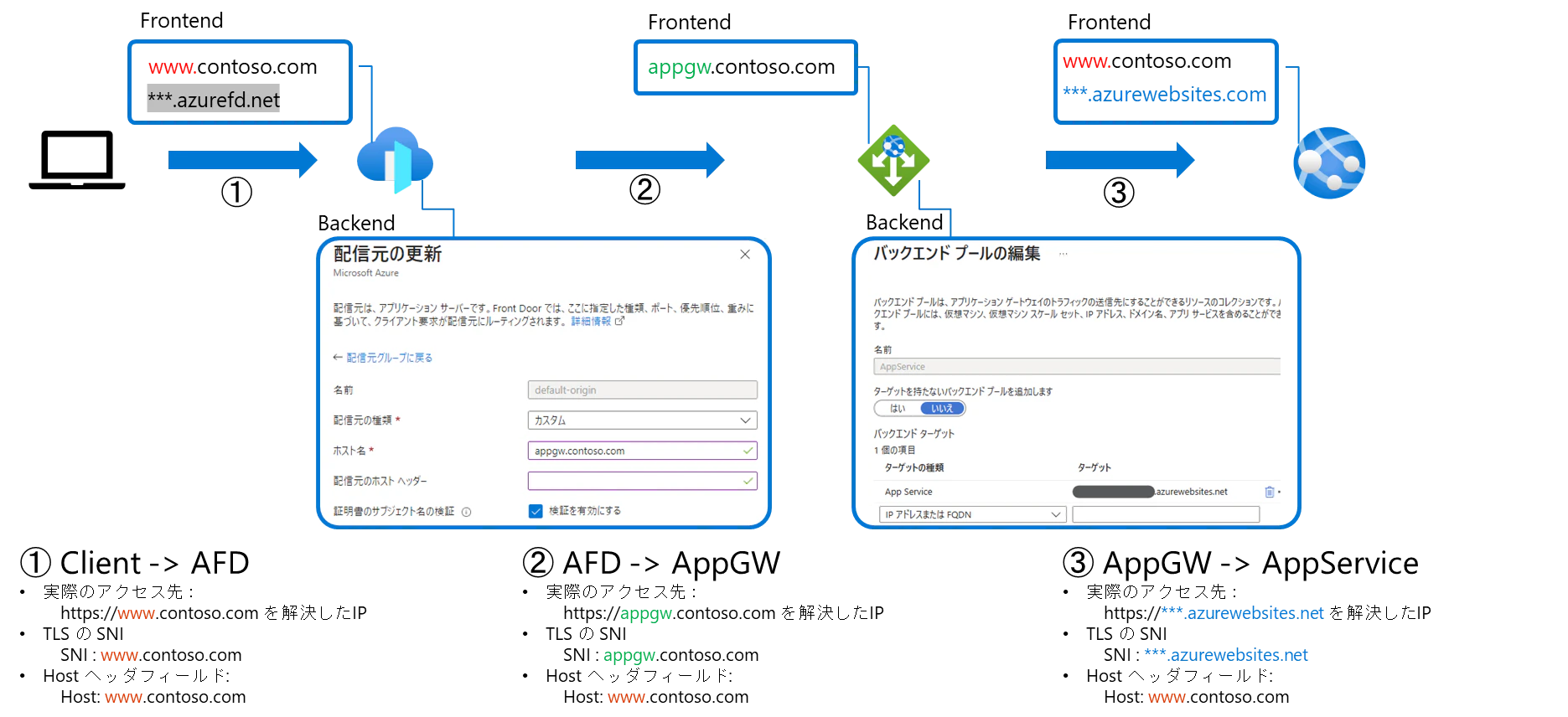Screen dimensions: 1568x717
Task: Click the default-origin name field
Action: coord(642,390)
